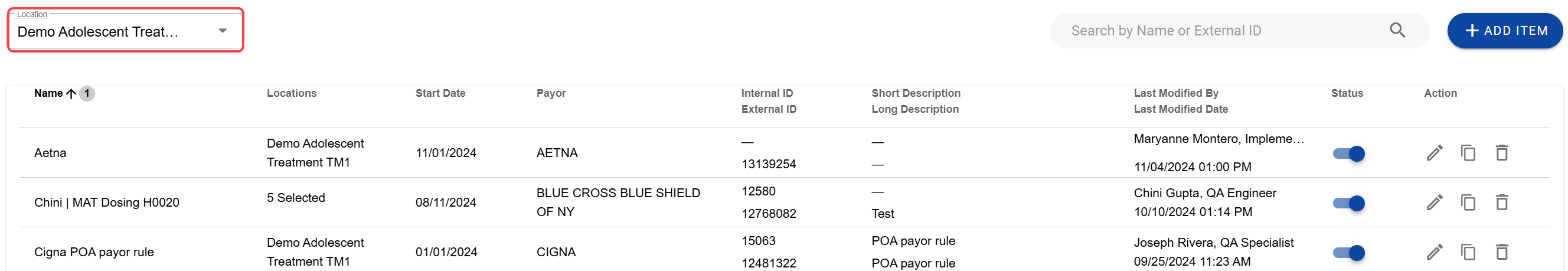Click the search magnifier icon
This screenshot has height=271, width=1568.
(1397, 31)
